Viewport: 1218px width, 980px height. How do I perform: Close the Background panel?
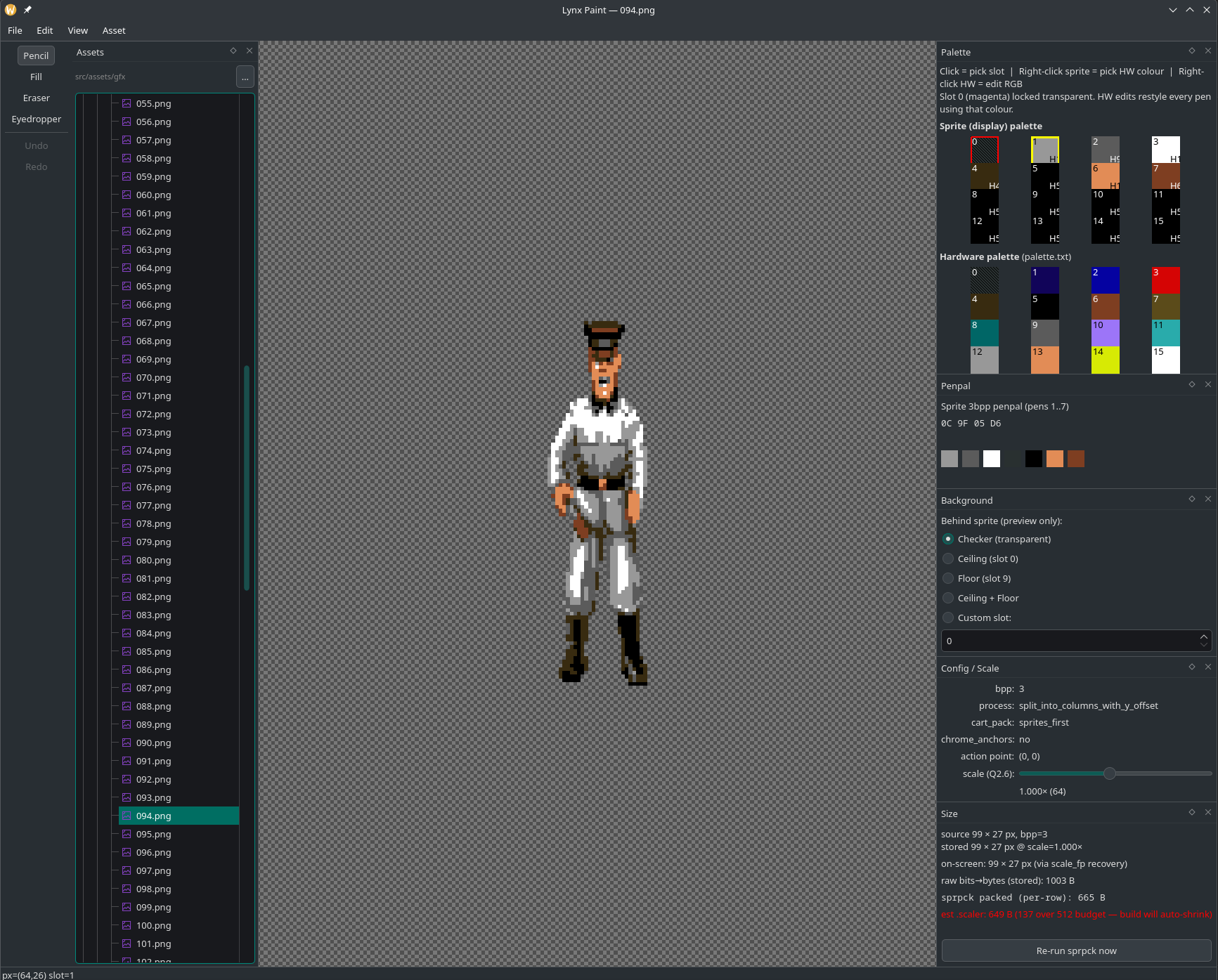coord(1207,499)
